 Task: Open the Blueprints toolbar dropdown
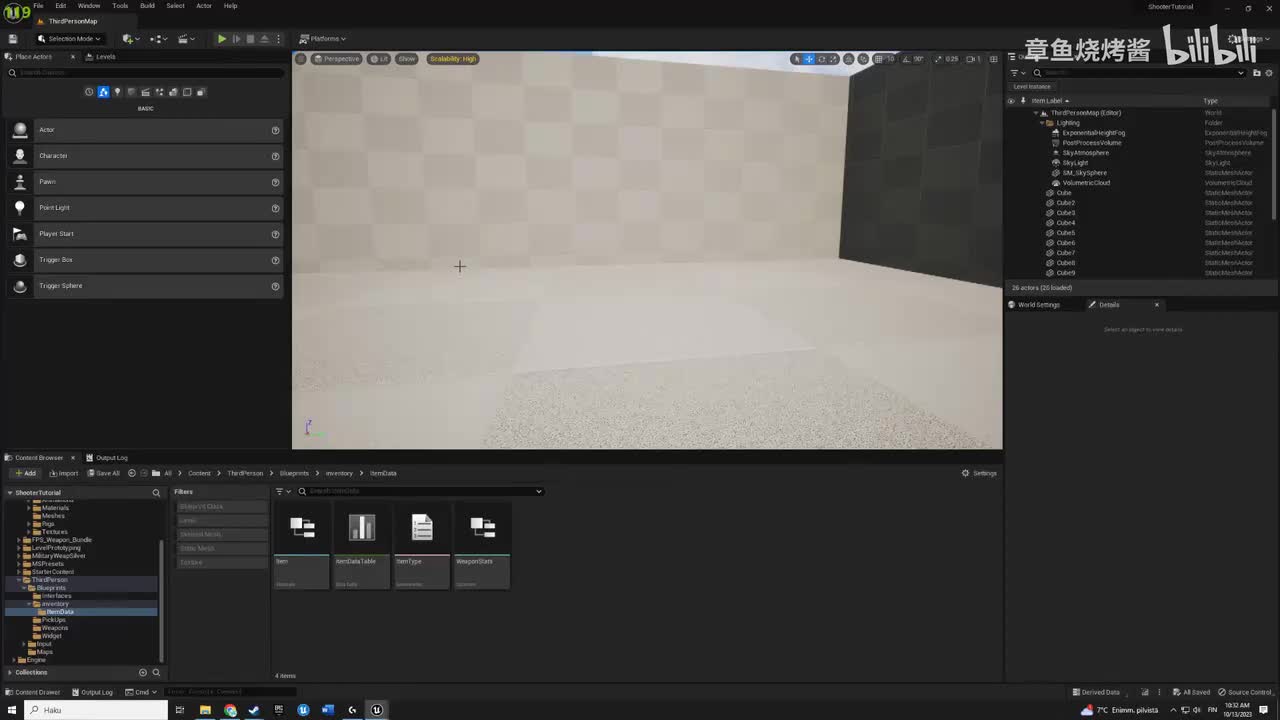point(158,39)
